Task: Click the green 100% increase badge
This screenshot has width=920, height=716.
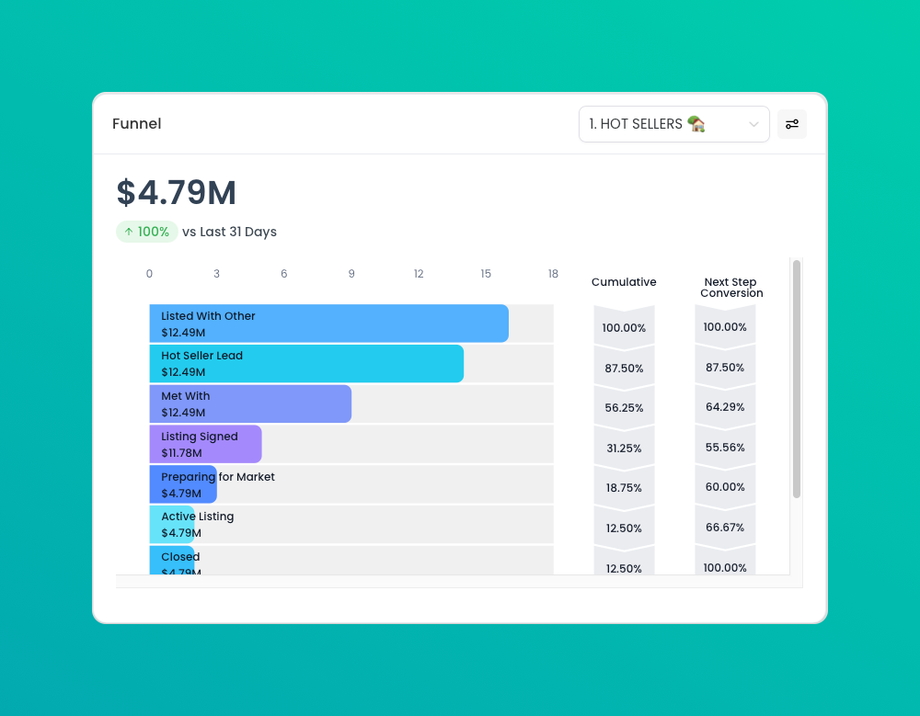Action: click(147, 232)
